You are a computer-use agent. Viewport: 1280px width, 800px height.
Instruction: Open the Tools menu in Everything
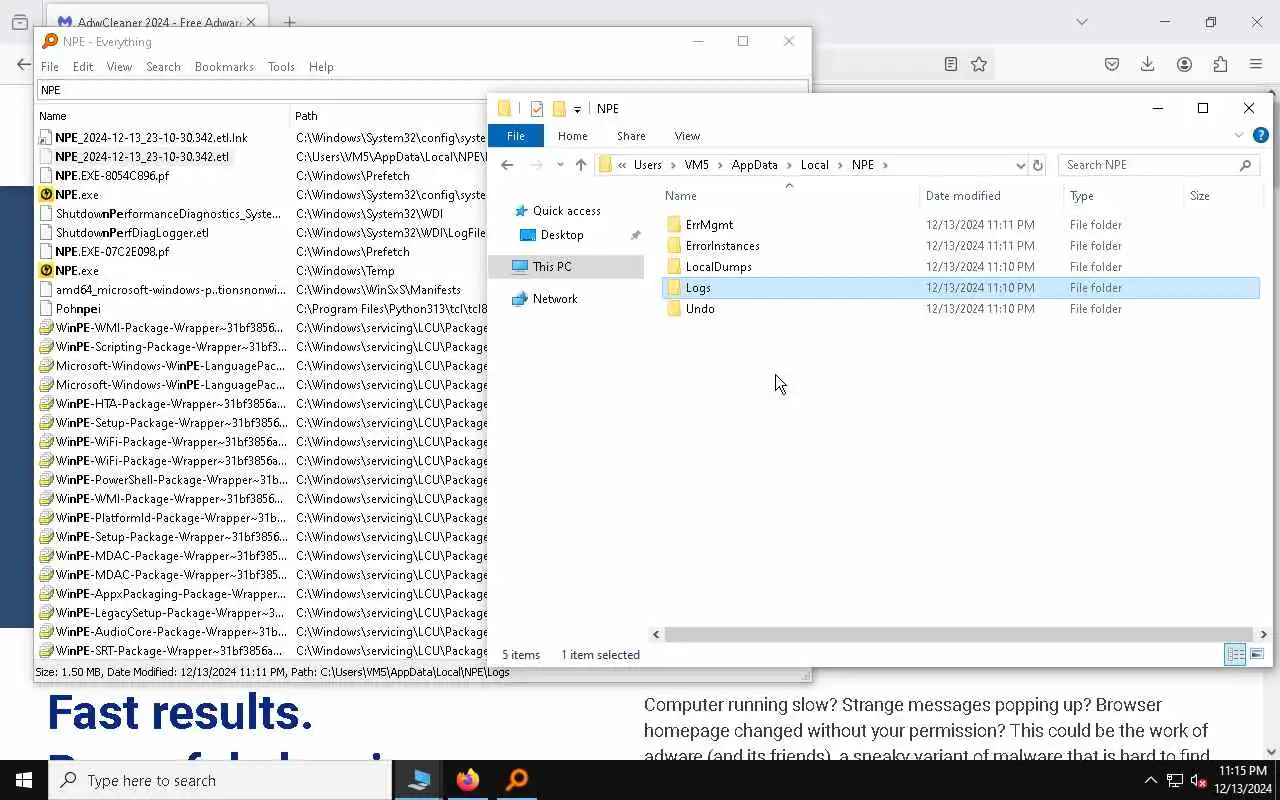pyautogui.click(x=281, y=67)
